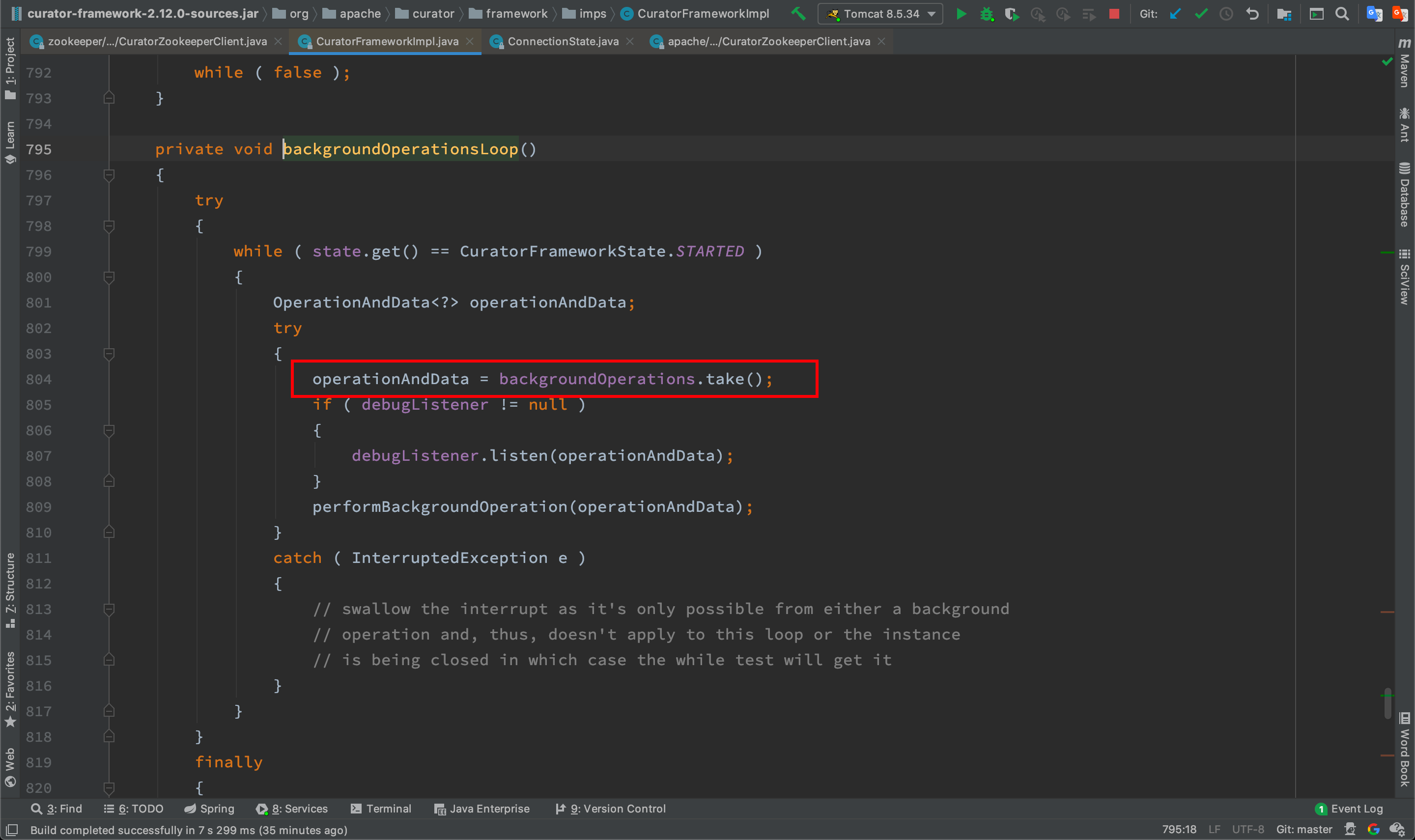Screen dimensions: 1415x840
Task: Click Git update project arrow
Action: click(1175, 14)
